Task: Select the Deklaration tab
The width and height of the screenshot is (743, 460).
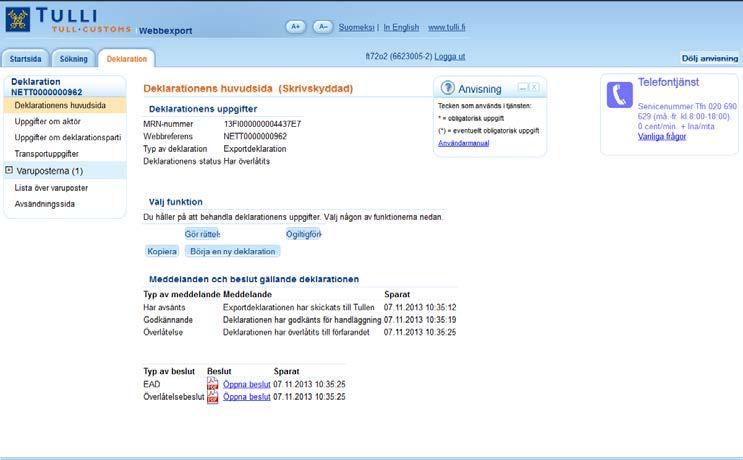Action: coord(127,59)
